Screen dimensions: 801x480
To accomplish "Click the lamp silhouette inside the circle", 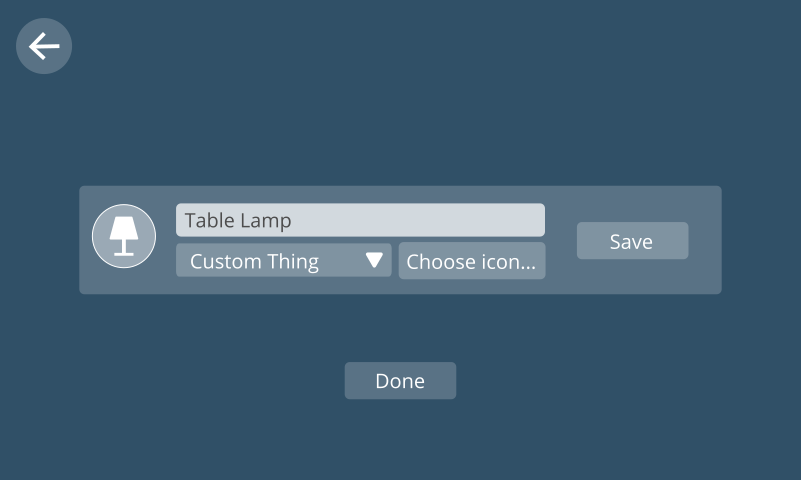I will [124, 236].
